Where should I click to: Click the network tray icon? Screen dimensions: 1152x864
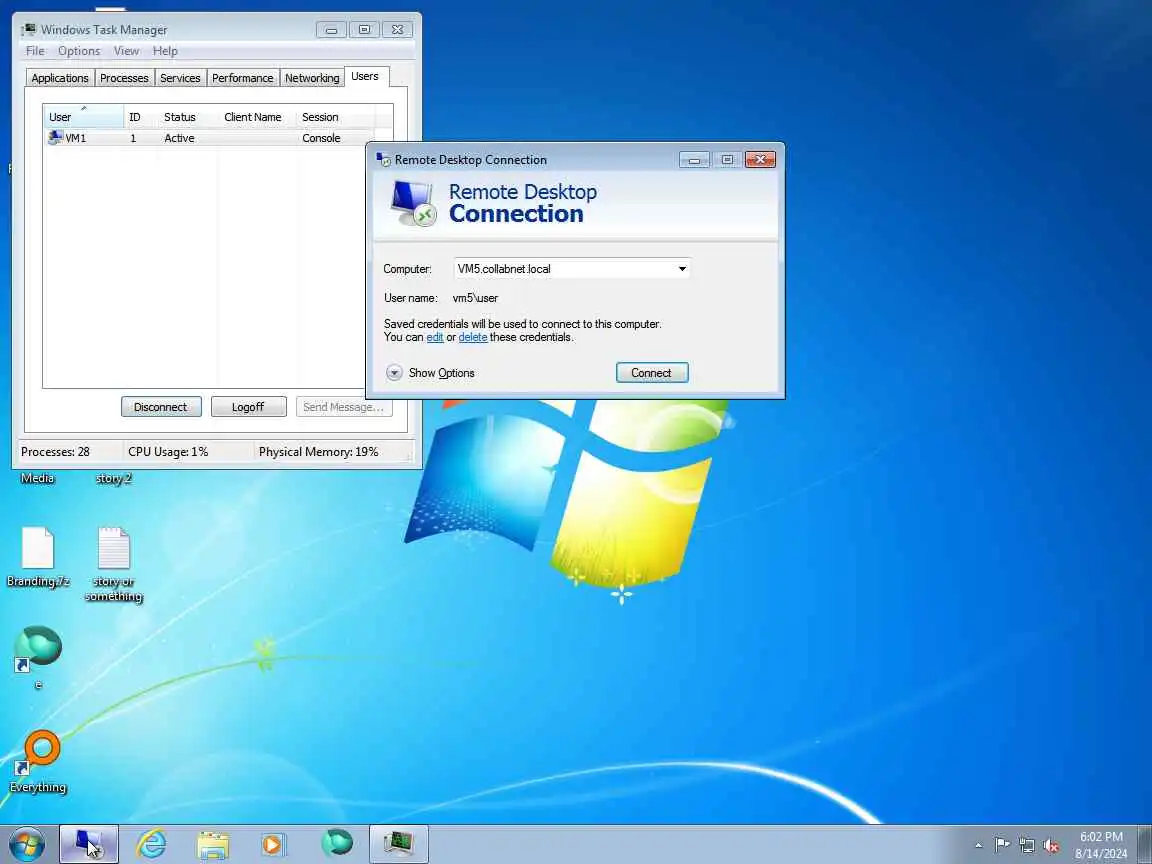(1026, 845)
